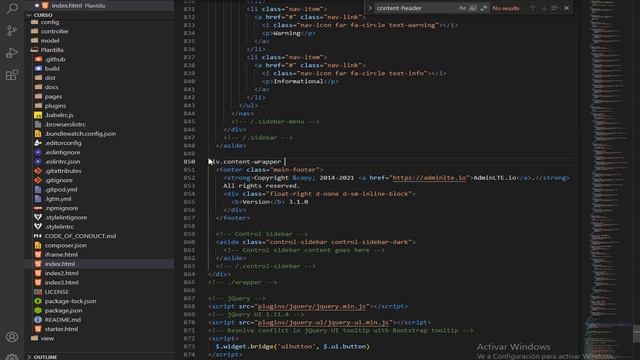Viewport: 640px width, 360px height.
Task: Expand the replace field chevron in find widget
Action: [x=370, y=8]
